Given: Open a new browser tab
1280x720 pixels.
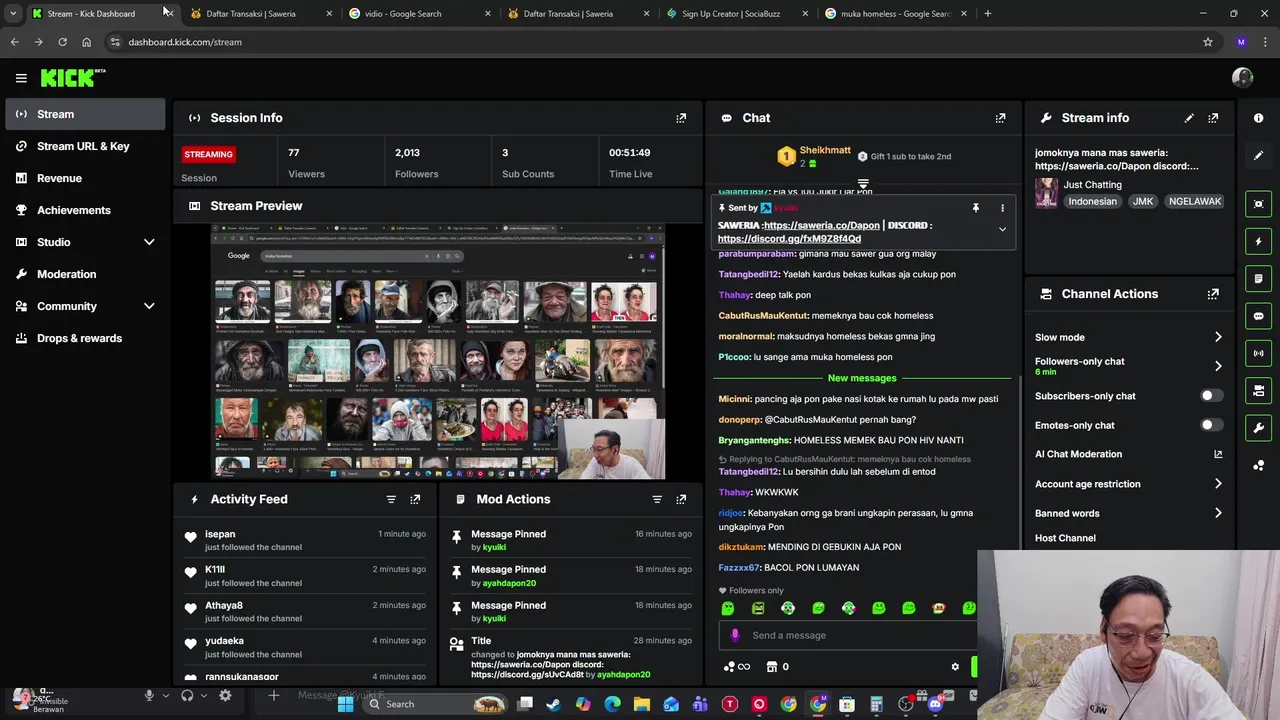Looking at the screenshot, I should 987,14.
